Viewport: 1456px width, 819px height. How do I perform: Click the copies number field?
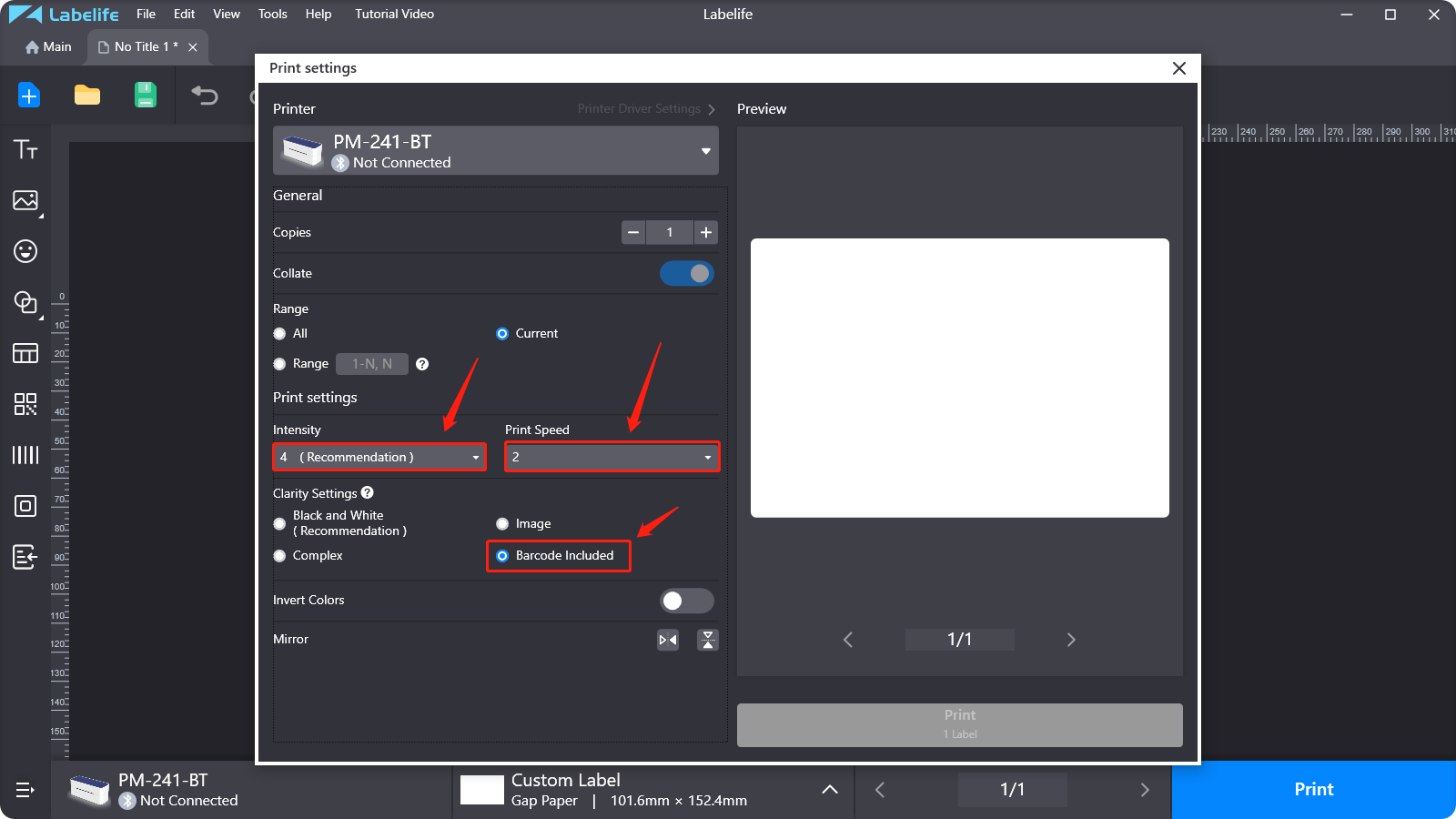(x=670, y=232)
